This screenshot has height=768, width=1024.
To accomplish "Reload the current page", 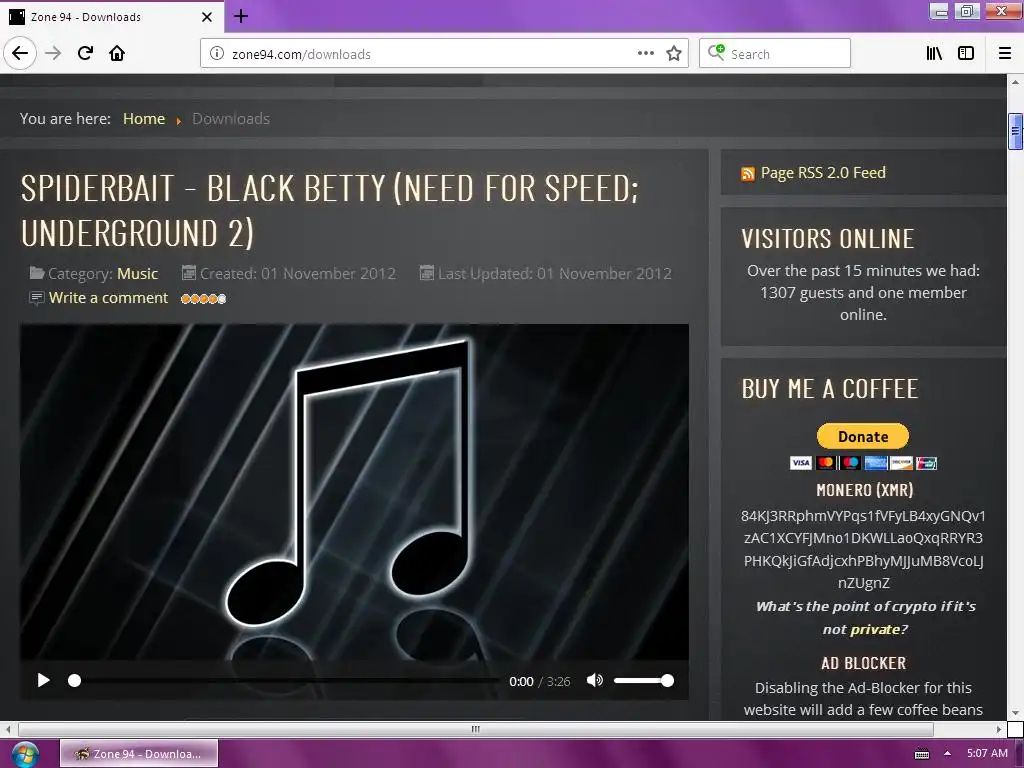I will click(x=85, y=54).
